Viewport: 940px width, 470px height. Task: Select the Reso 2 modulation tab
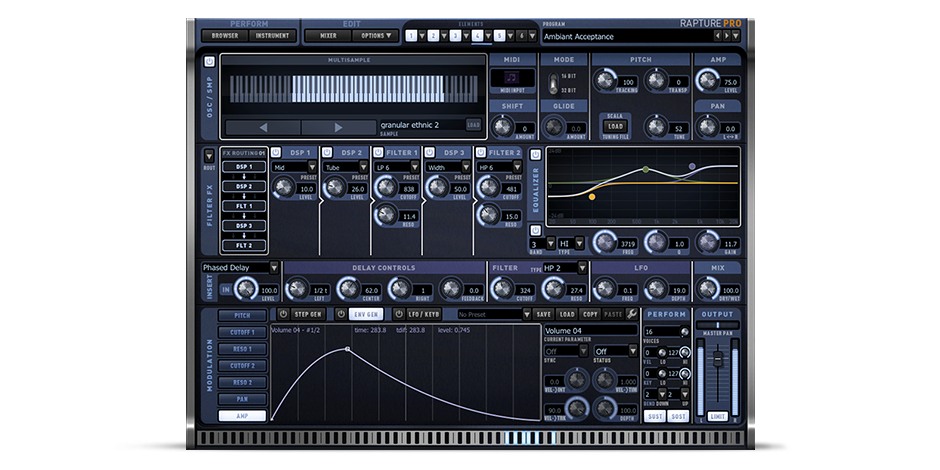click(x=242, y=382)
